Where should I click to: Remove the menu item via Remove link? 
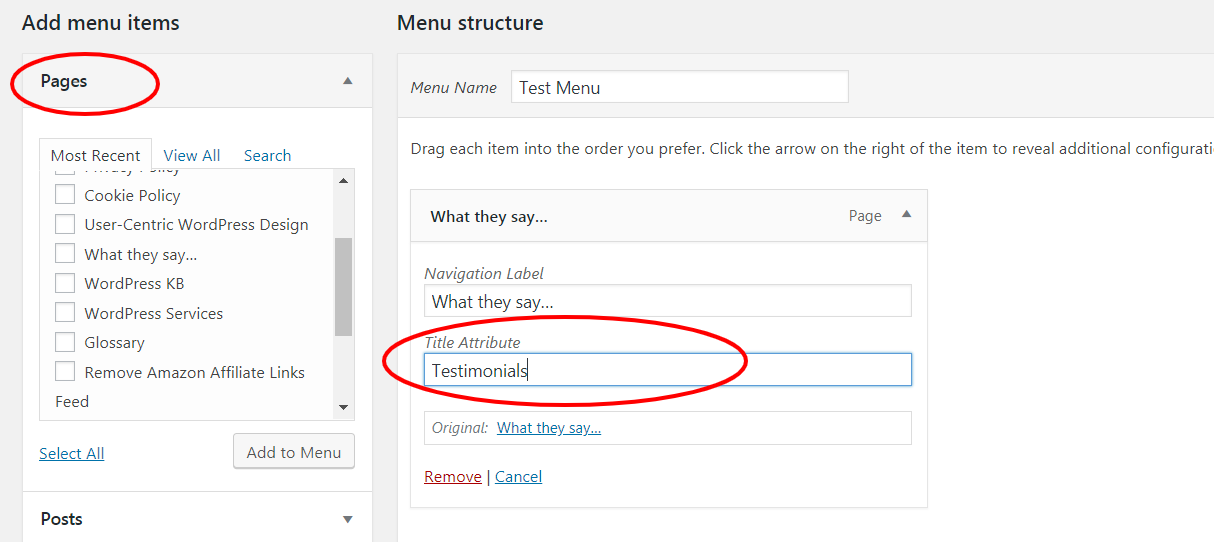(453, 477)
